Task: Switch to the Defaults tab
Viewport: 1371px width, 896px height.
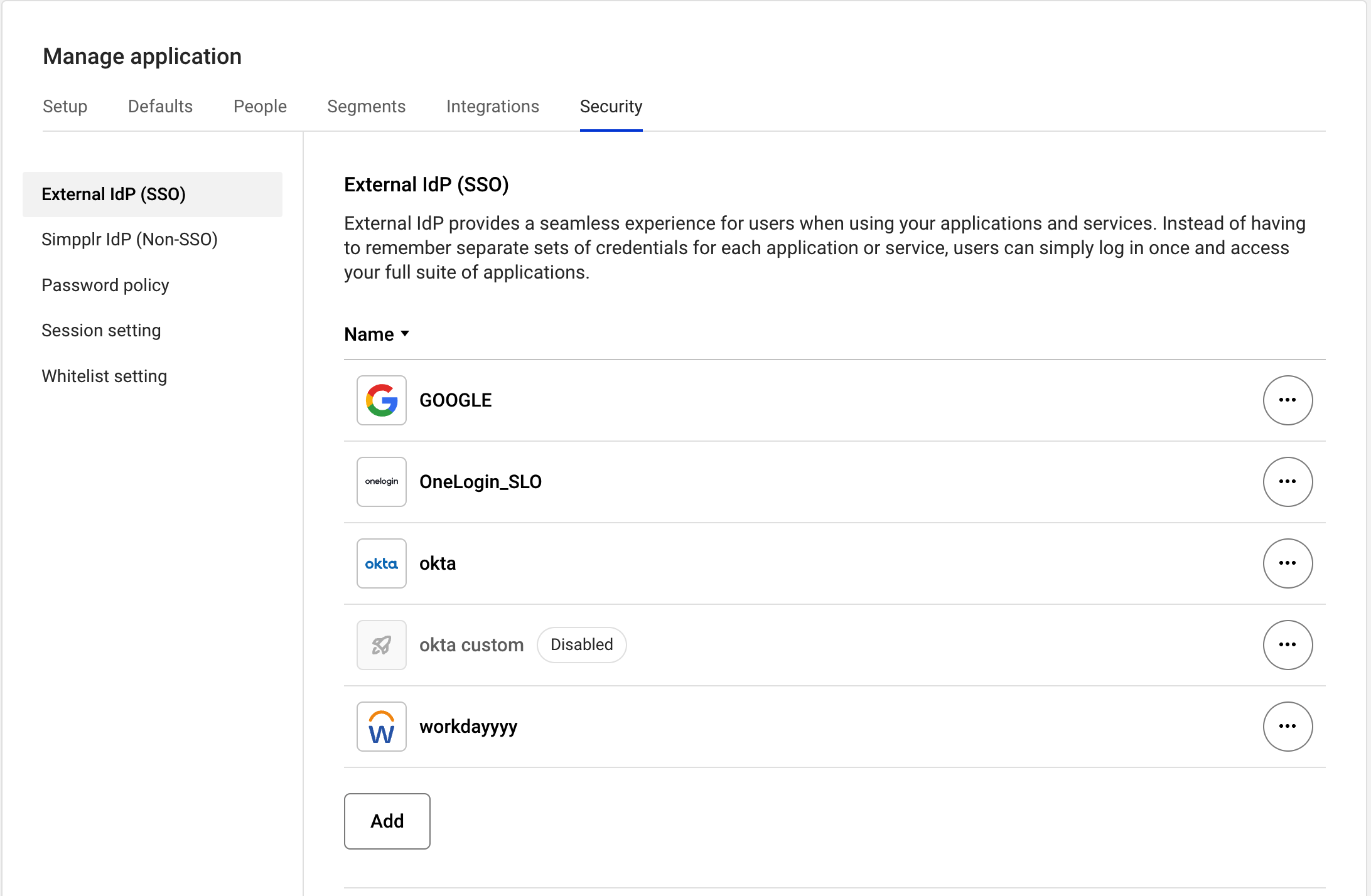Action: (x=160, y=107)
